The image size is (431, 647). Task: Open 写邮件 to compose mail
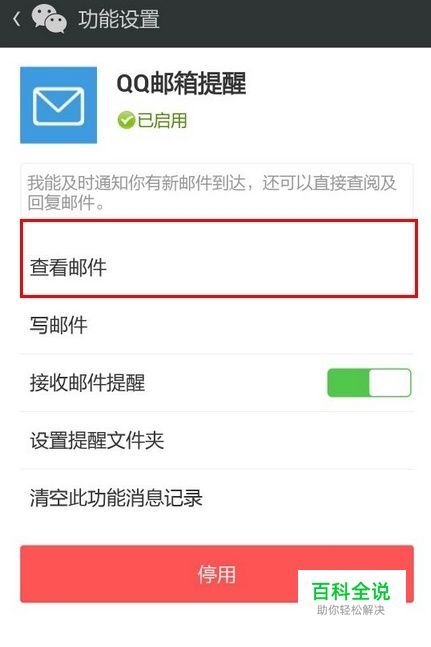pyautogui.click(x=217, y=325)
